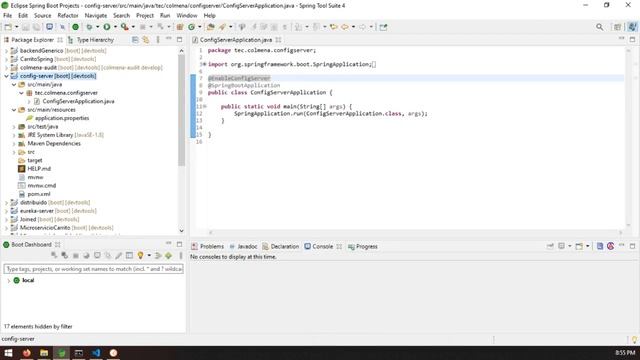The image size is (640, 360).
Task: Open Visual Studio Code from taskbar
Action: coord(96,353)
